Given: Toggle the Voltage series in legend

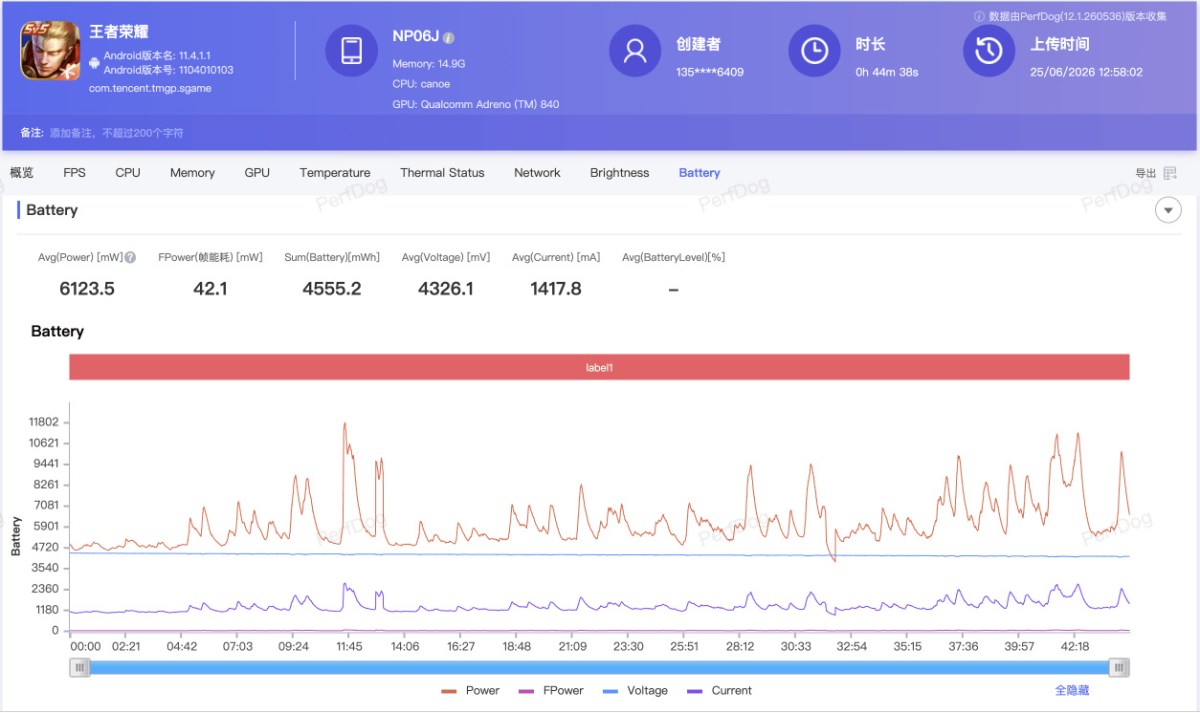Looking at the screenshot, I should [x=635, y=690].
